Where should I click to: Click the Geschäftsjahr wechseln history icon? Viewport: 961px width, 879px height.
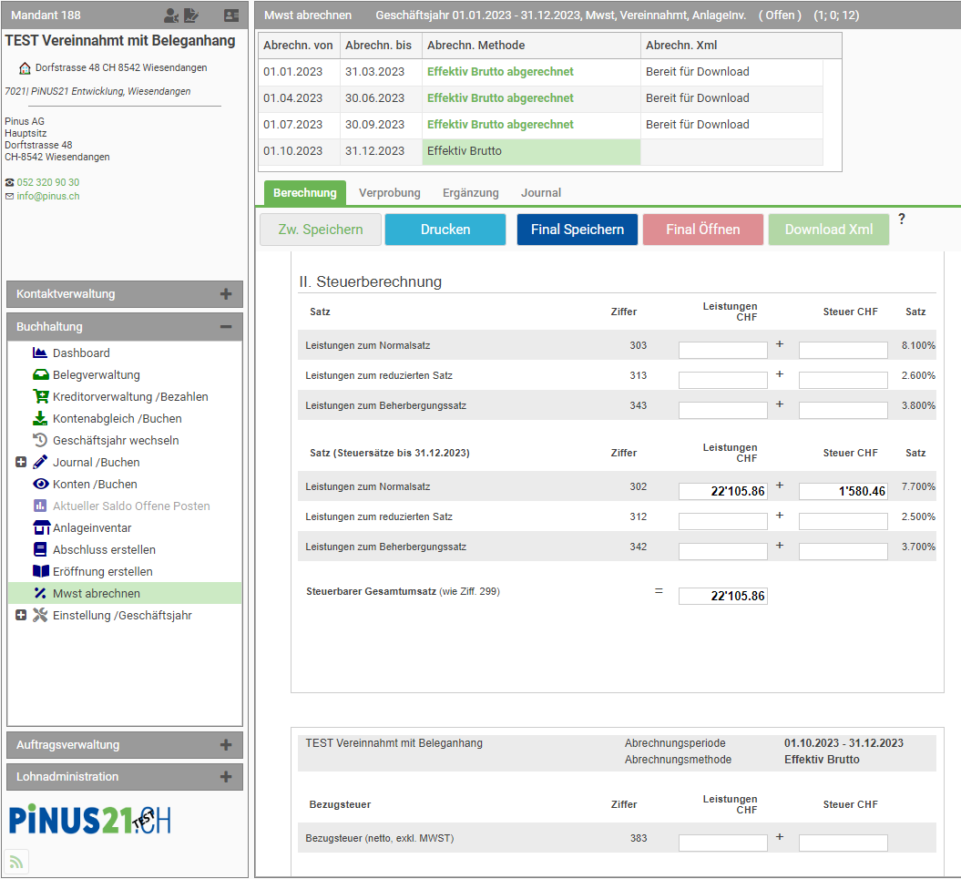40,440
